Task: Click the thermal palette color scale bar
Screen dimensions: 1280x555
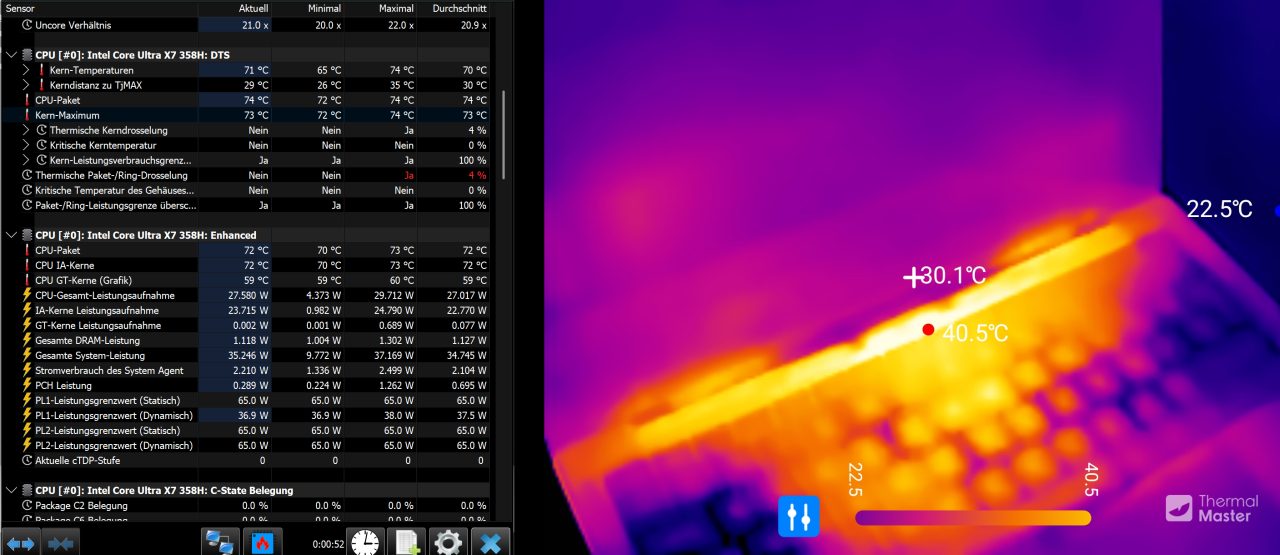Action: [x=973, y=517]
